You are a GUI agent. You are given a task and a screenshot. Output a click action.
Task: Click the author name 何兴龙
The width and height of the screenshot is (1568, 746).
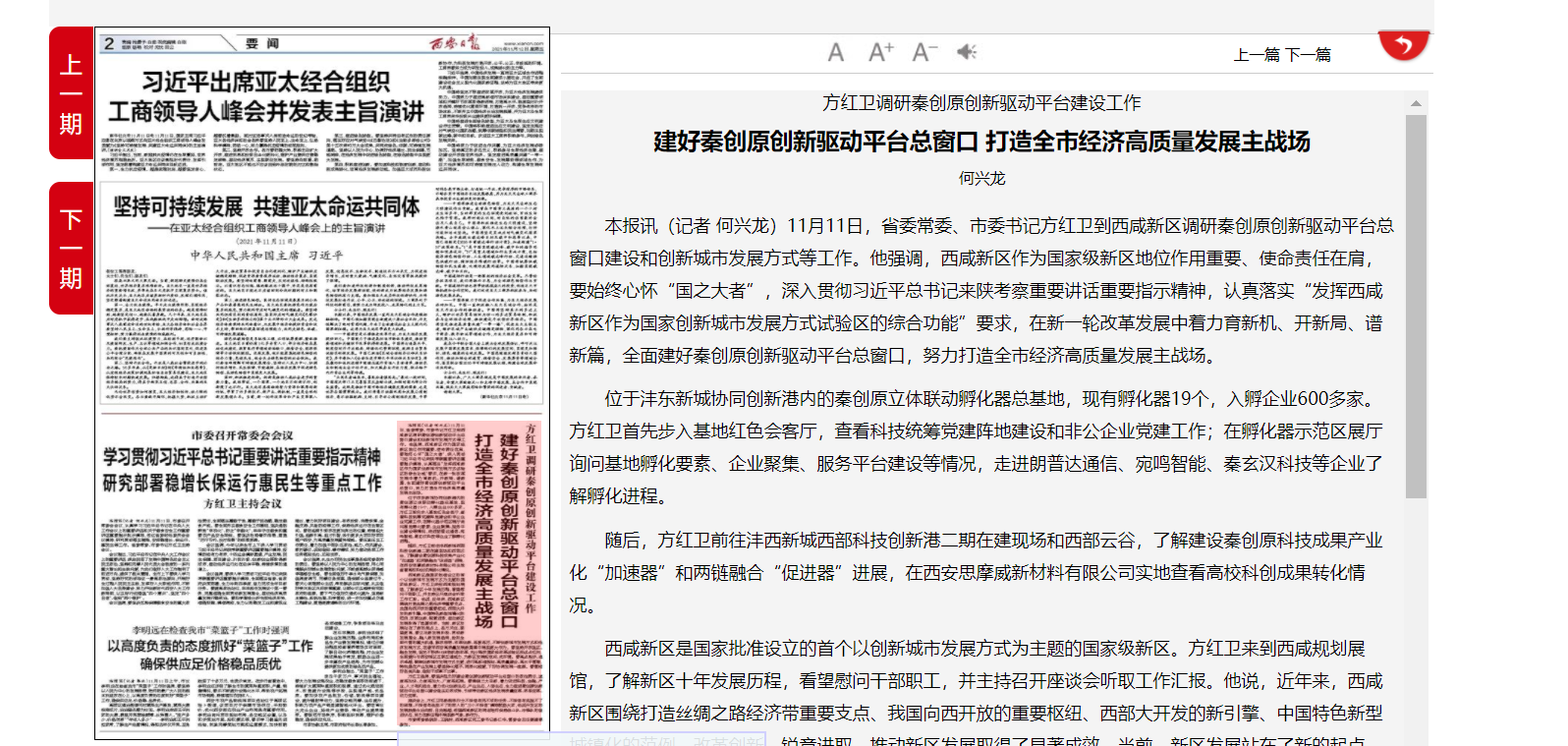tap(981, 178)
